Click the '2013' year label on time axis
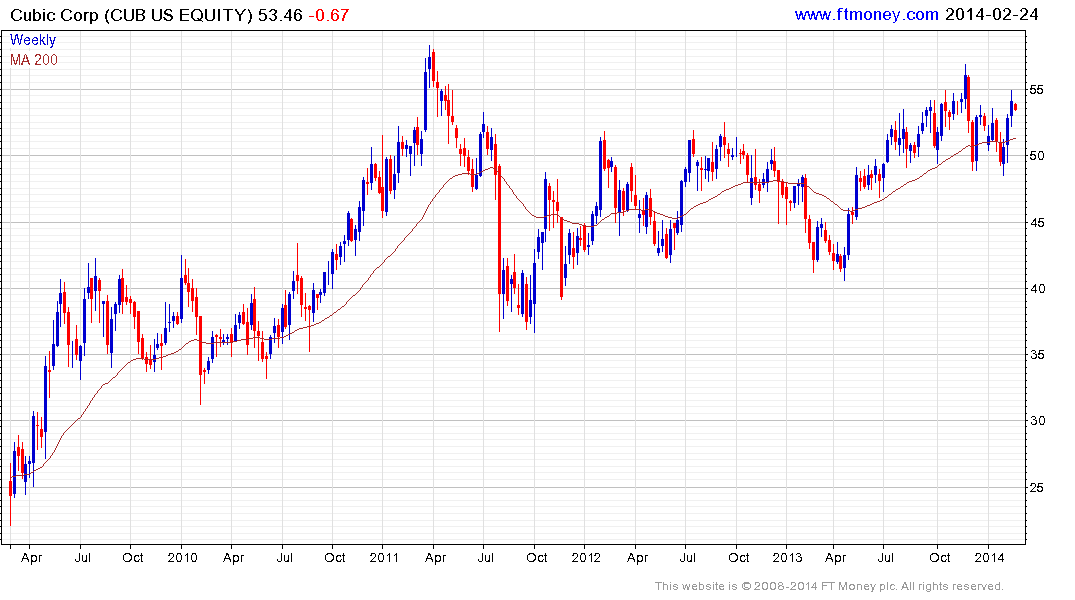 787,557
